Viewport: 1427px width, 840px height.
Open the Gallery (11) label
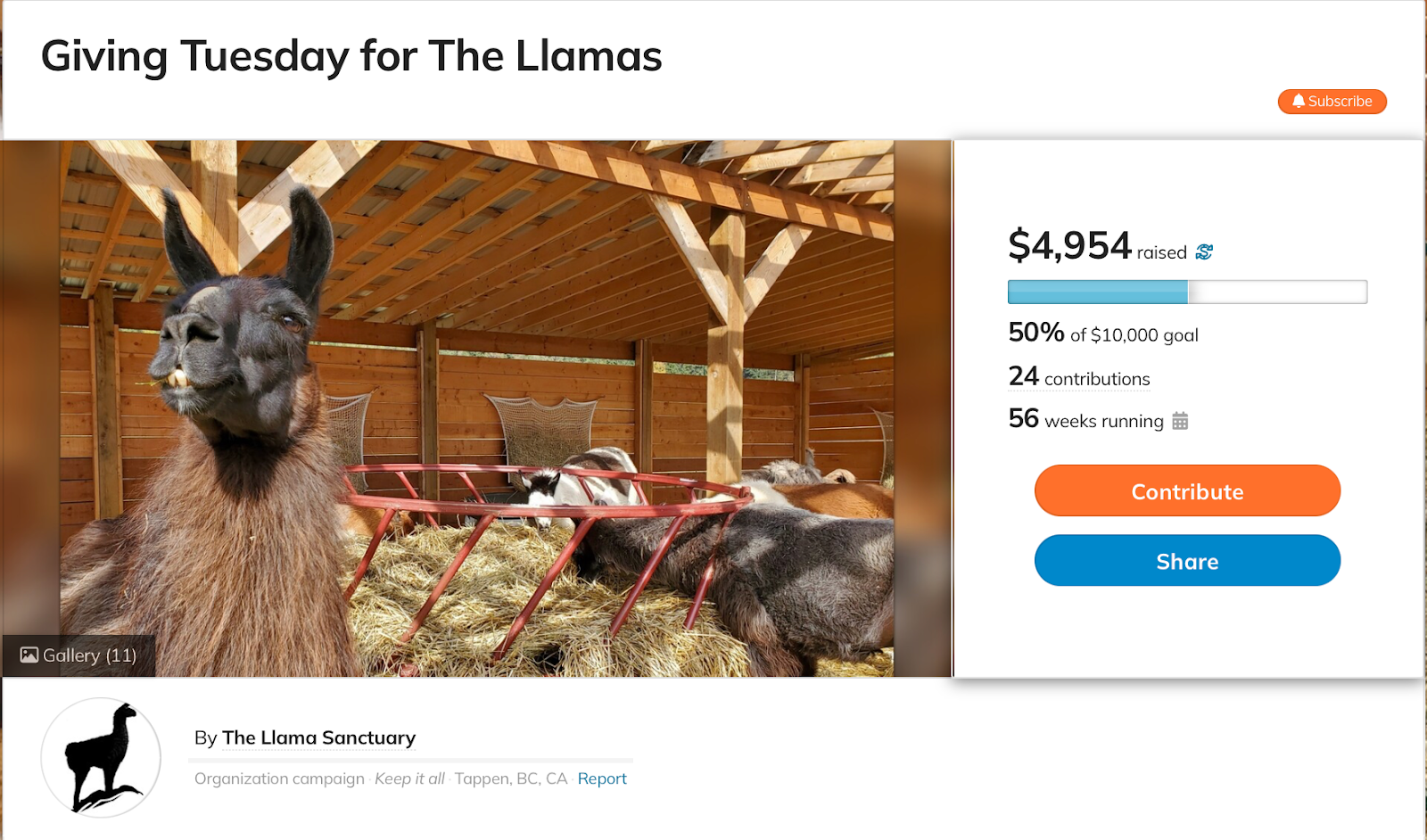(89, 655)
